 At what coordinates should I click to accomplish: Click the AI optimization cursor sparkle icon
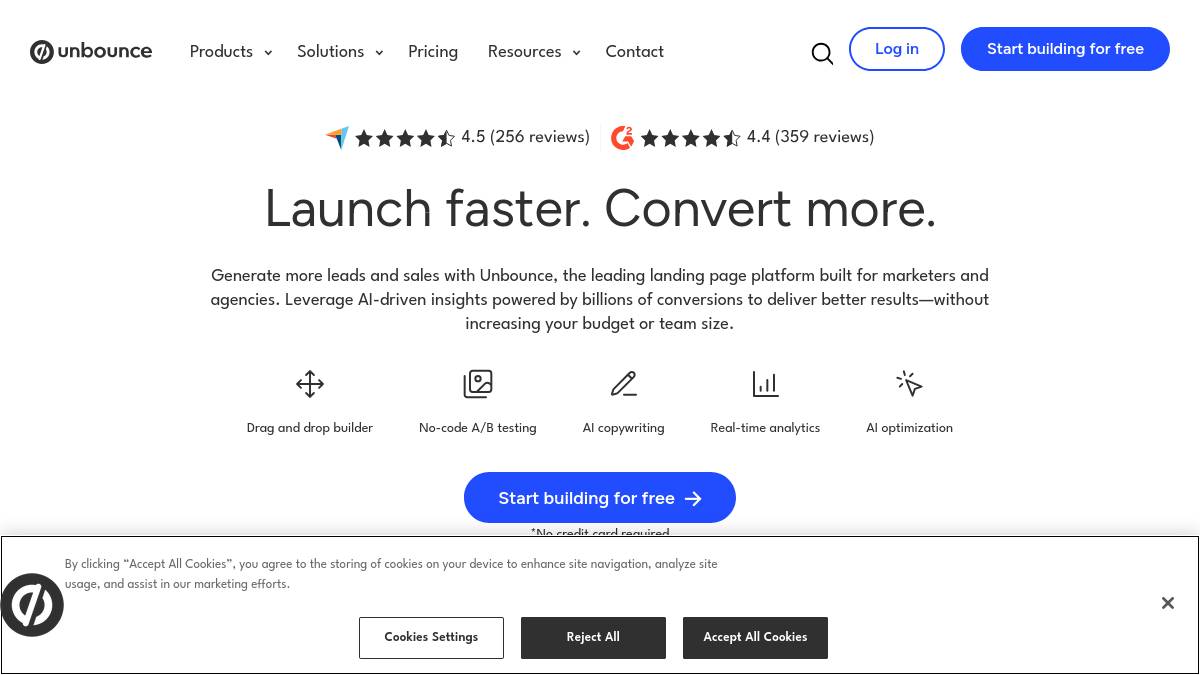pyautogui.click(x=909, y=384)
